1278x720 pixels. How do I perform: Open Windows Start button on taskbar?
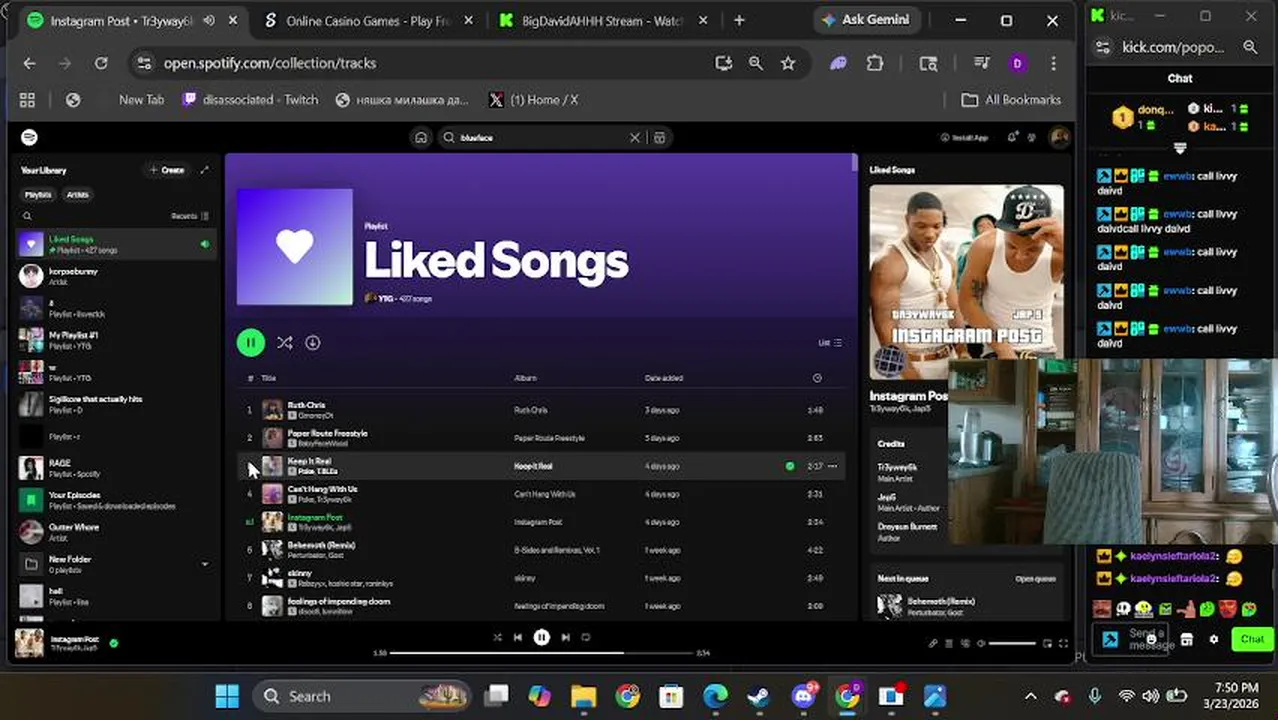pyautogui.click(x=227, y=696)
